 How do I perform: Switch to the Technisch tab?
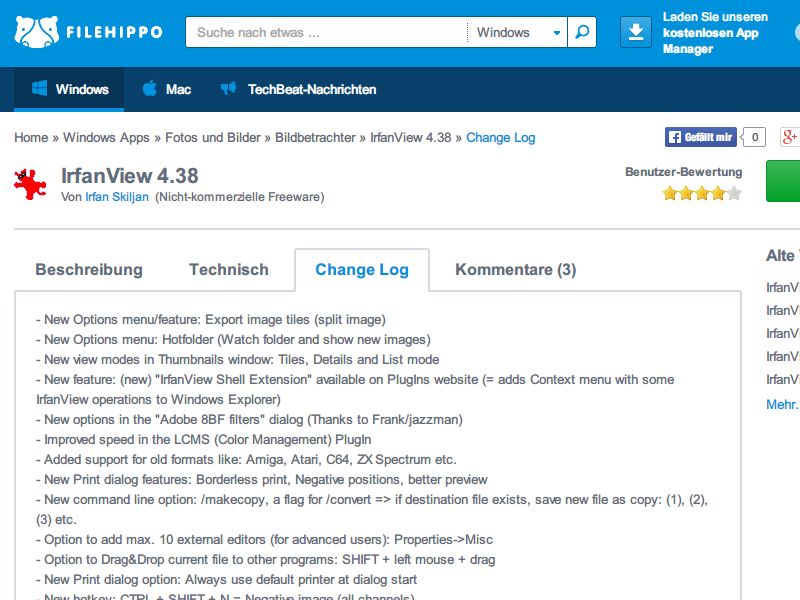click(229, 269)
